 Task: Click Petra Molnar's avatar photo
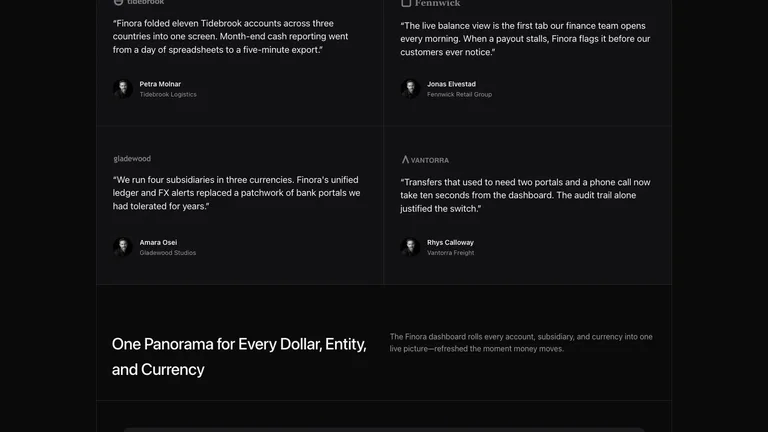pyautogui.click(x=122, y=89)
